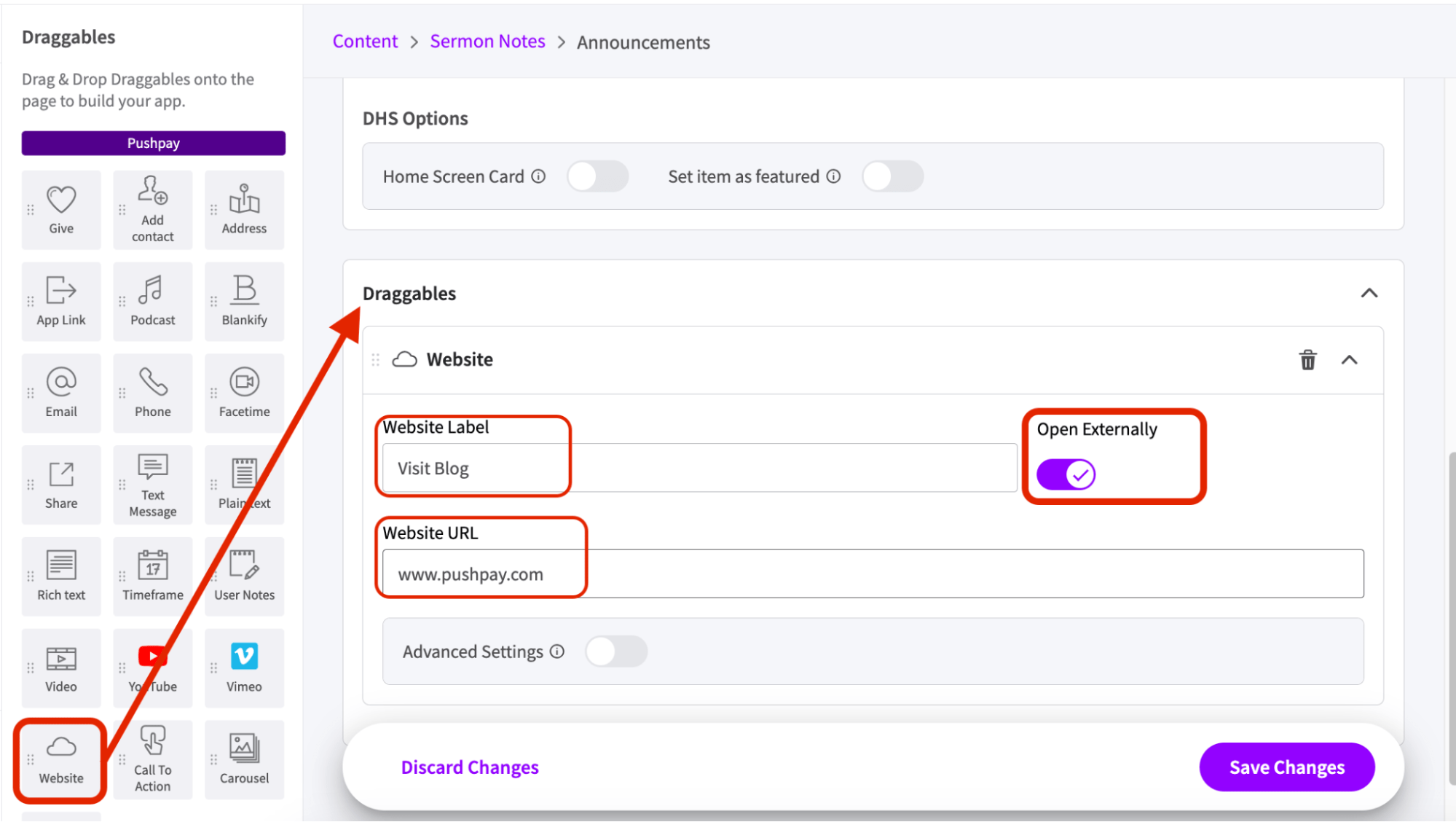Disable the Open Externally switch
Screen dimensions: 1456x822
pyautogui.click(x=1066, y=474)
